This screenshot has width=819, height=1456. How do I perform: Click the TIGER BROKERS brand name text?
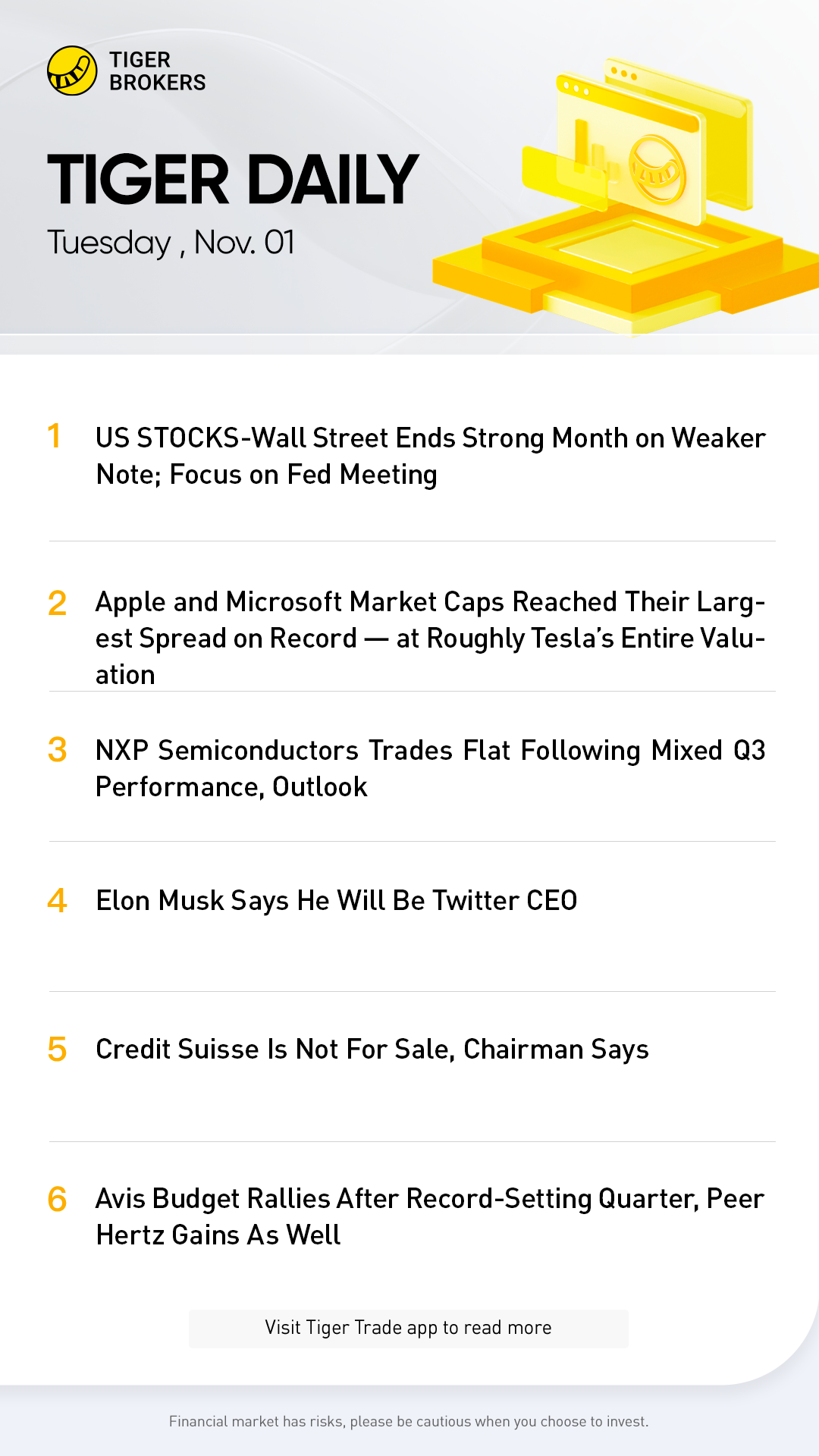[x=157, y=71]
